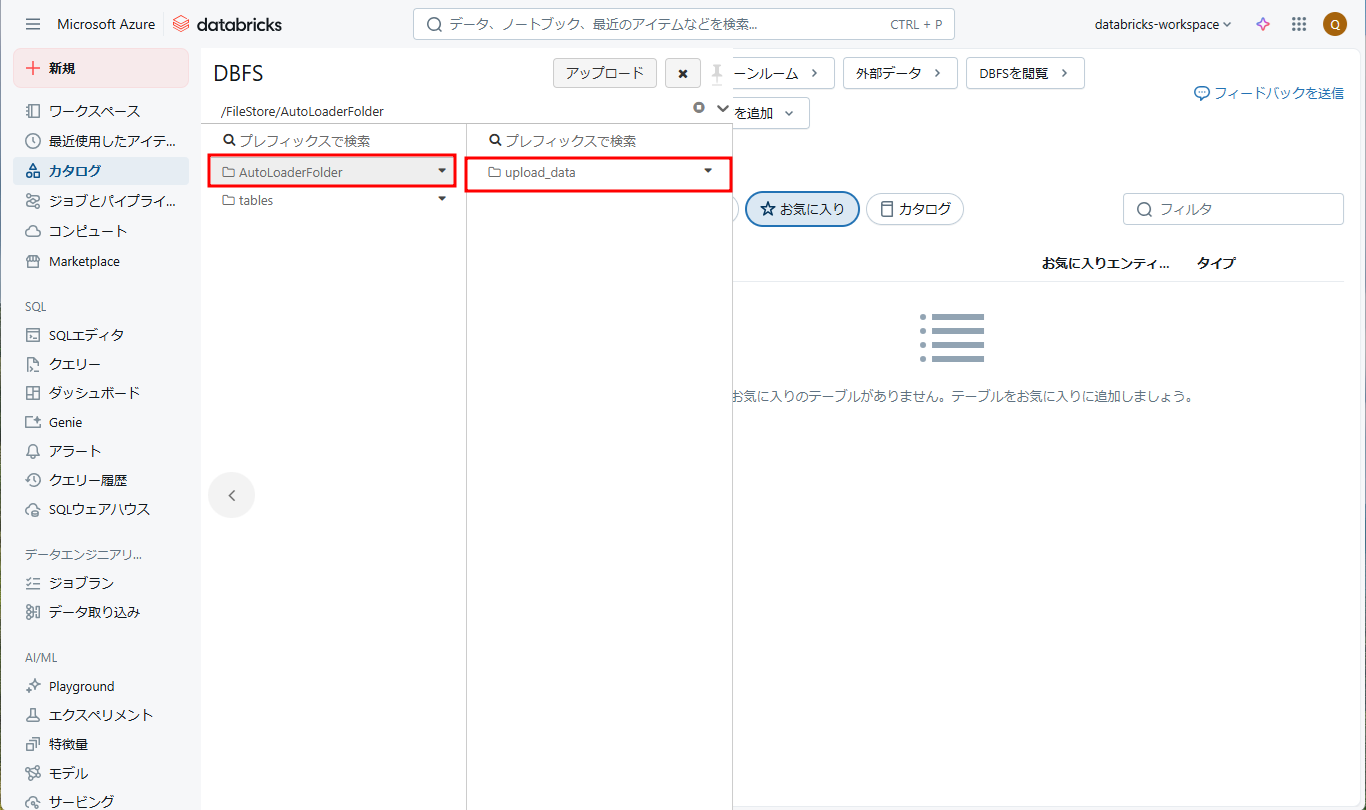Expand the upload_data folder dropdown arrow
The width and height of the screenshot is (1366, 810).
[x=708, y=171]
